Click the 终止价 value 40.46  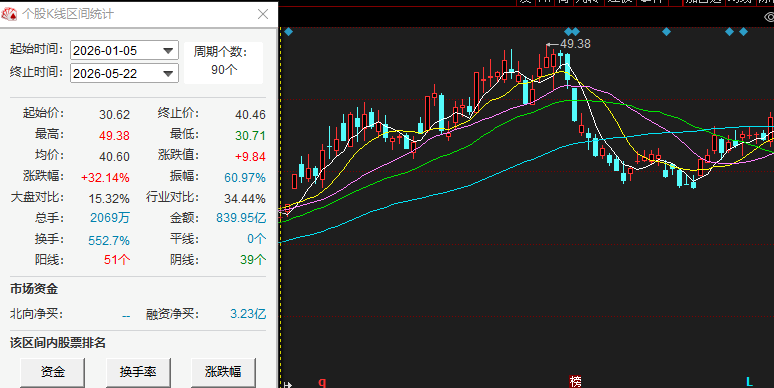[250, 115]
